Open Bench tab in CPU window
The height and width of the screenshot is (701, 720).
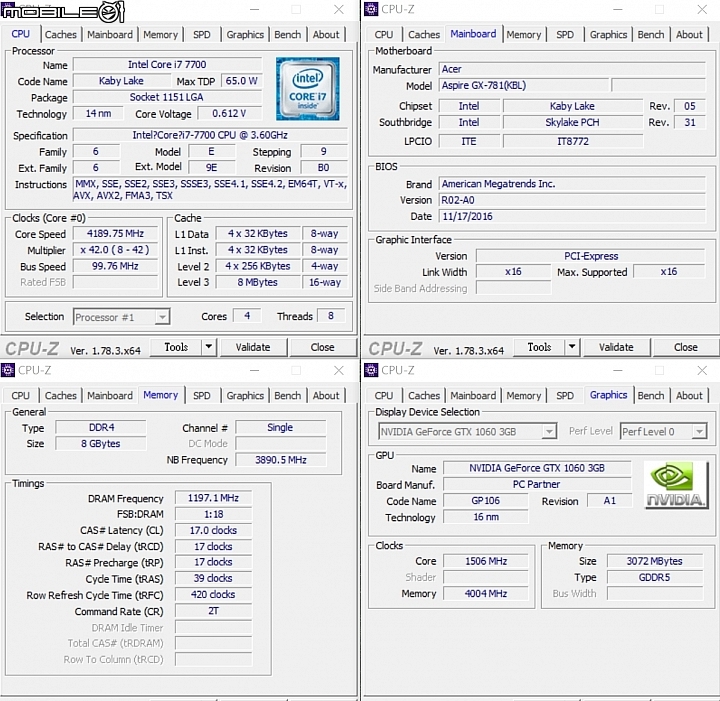point(287,35)
